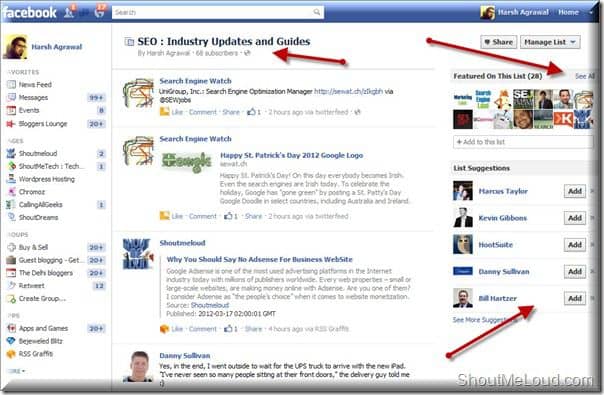
Task: Share the first Search Engine Watch post
Action: [x=231, y=112]
